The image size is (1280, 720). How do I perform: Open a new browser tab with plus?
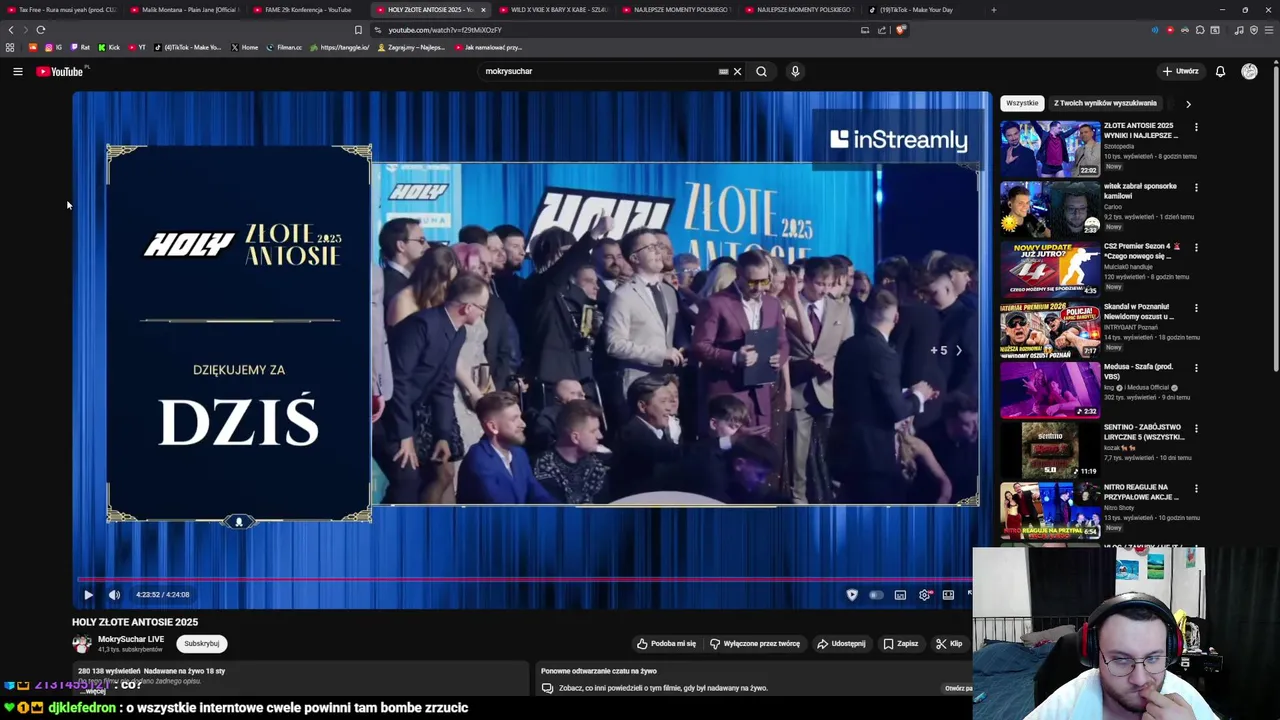(993, 10)
